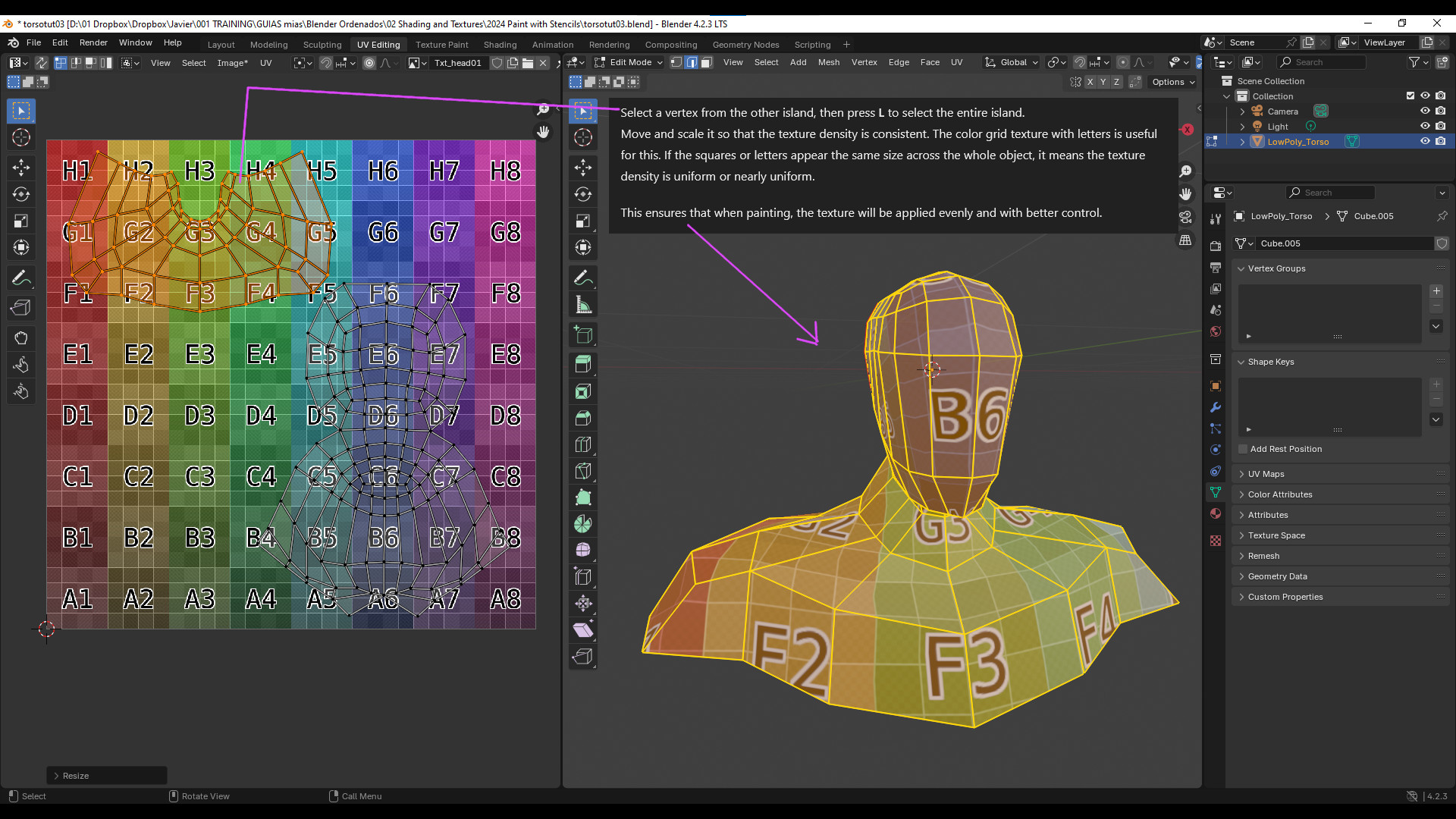
Task: Open image file via folder icon in UV editor
Action: [528, 63]
